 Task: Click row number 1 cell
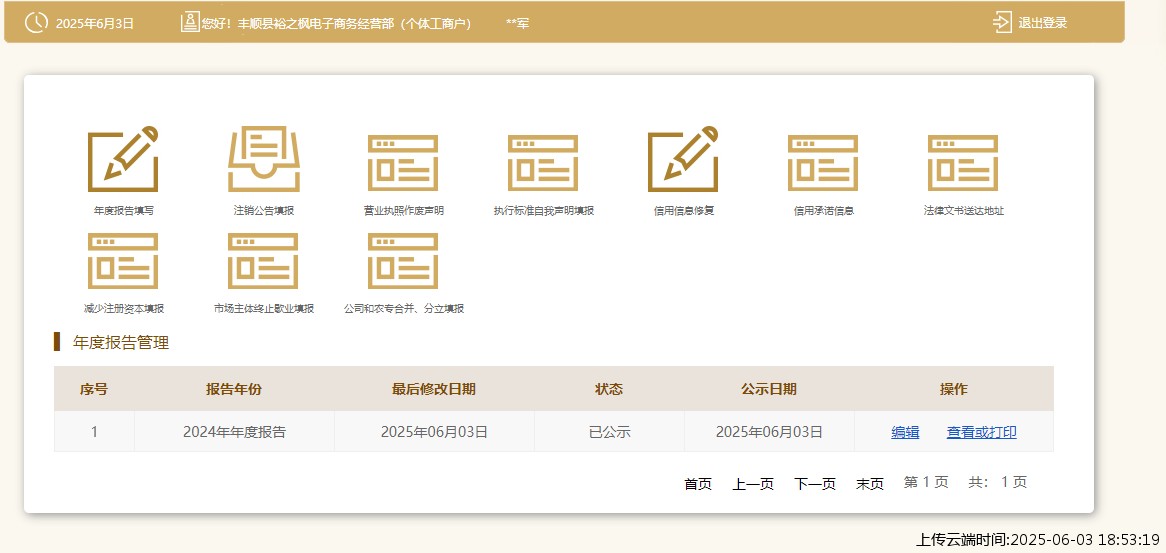click(94, 431)
